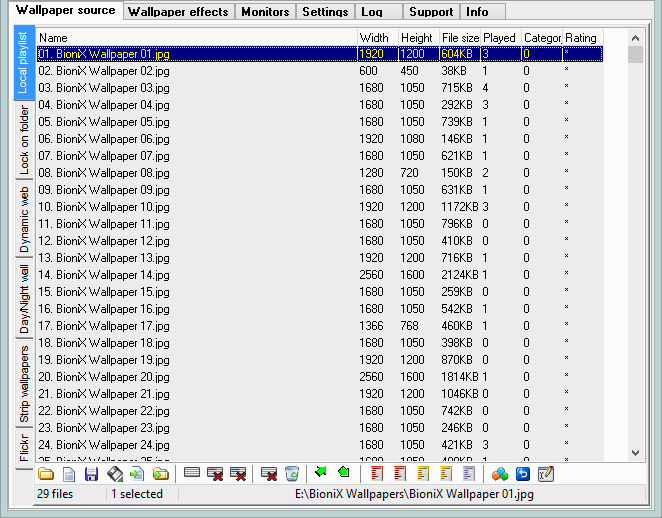Click the scrollbar down arrow
The image size is (662, 518).
tap(635, 453)
